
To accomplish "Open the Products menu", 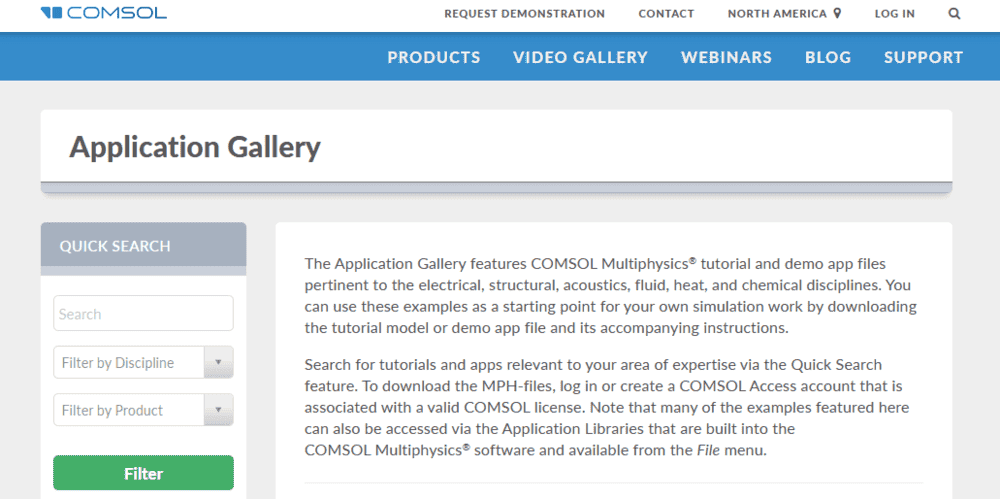I will click(x=434, y=57).
